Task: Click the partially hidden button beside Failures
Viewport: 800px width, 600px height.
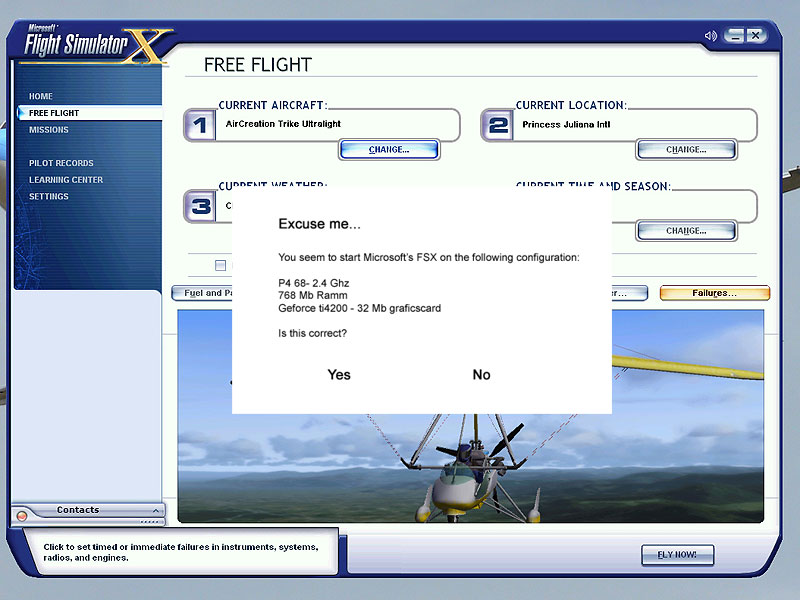Action: tap(630, 293)
